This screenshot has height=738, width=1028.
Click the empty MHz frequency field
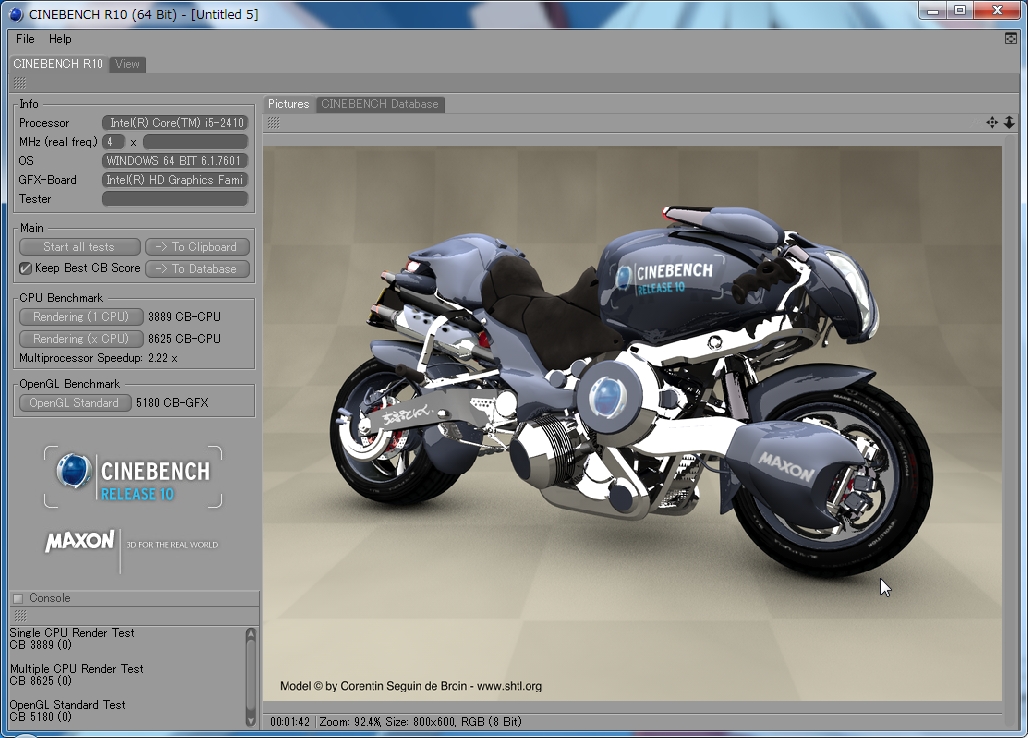[195, 142]
